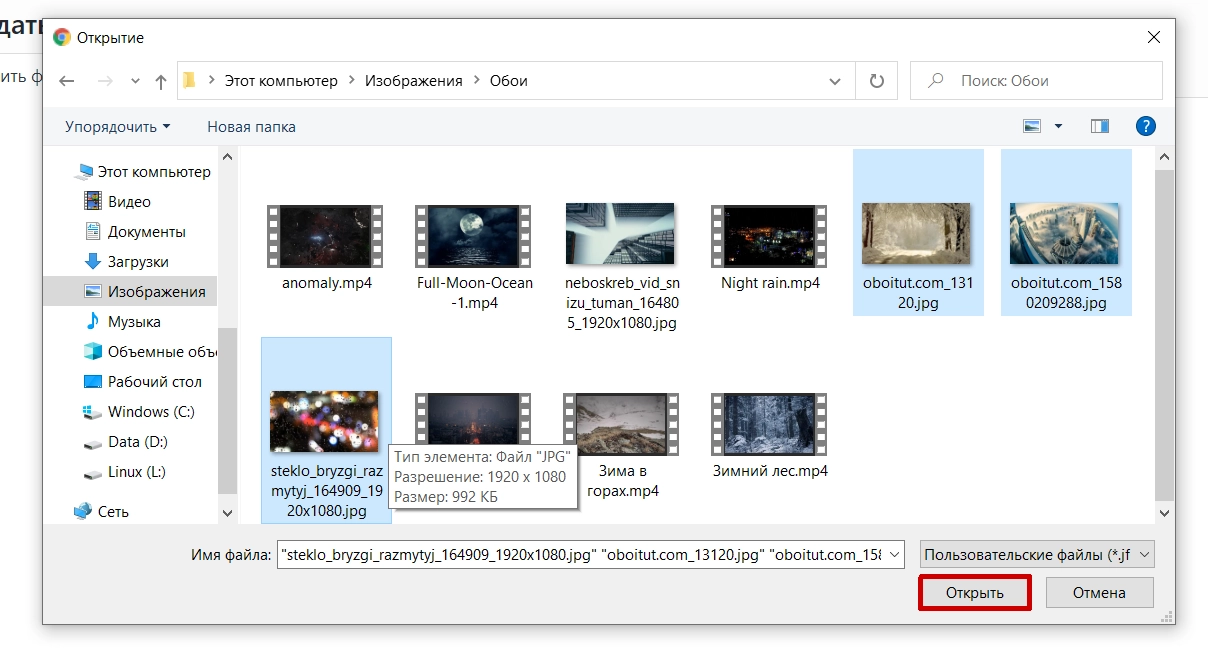
Task: Expand the Упорядочить dropdown menu
Action: [117, 127]
